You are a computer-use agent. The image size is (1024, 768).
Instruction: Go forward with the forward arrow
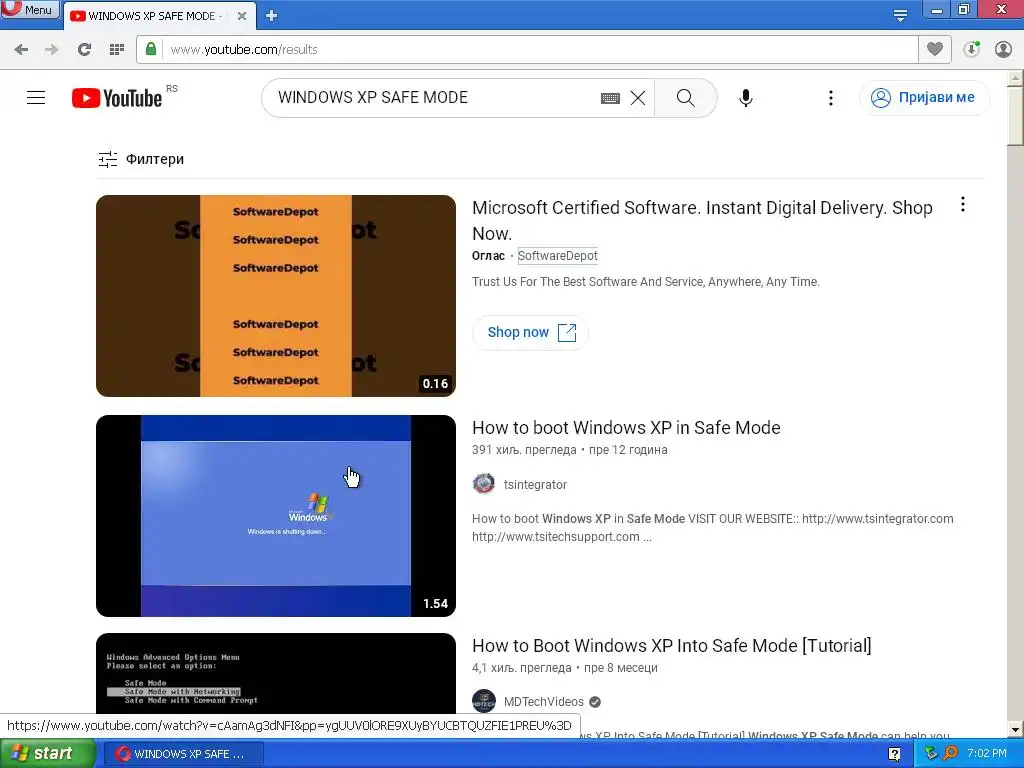point(52,50)
